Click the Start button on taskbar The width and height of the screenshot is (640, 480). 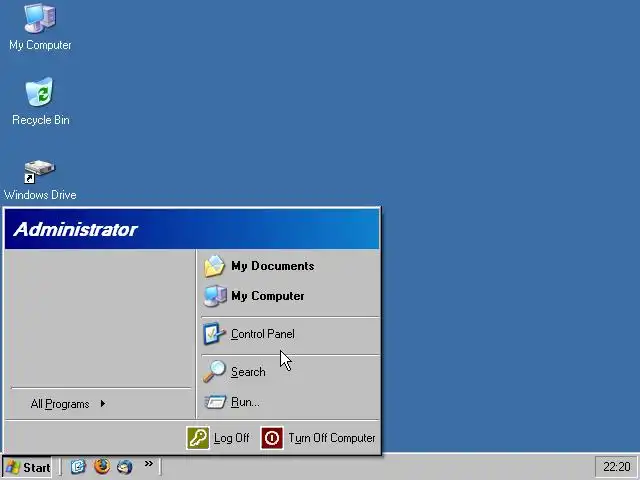tap(27, 467)
